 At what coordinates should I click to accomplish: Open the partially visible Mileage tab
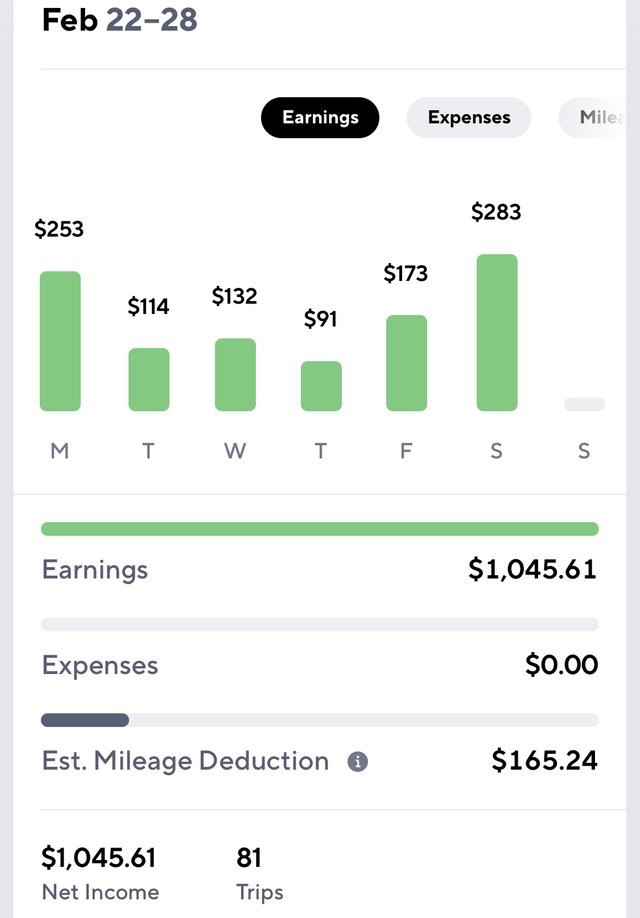(594, 118)
